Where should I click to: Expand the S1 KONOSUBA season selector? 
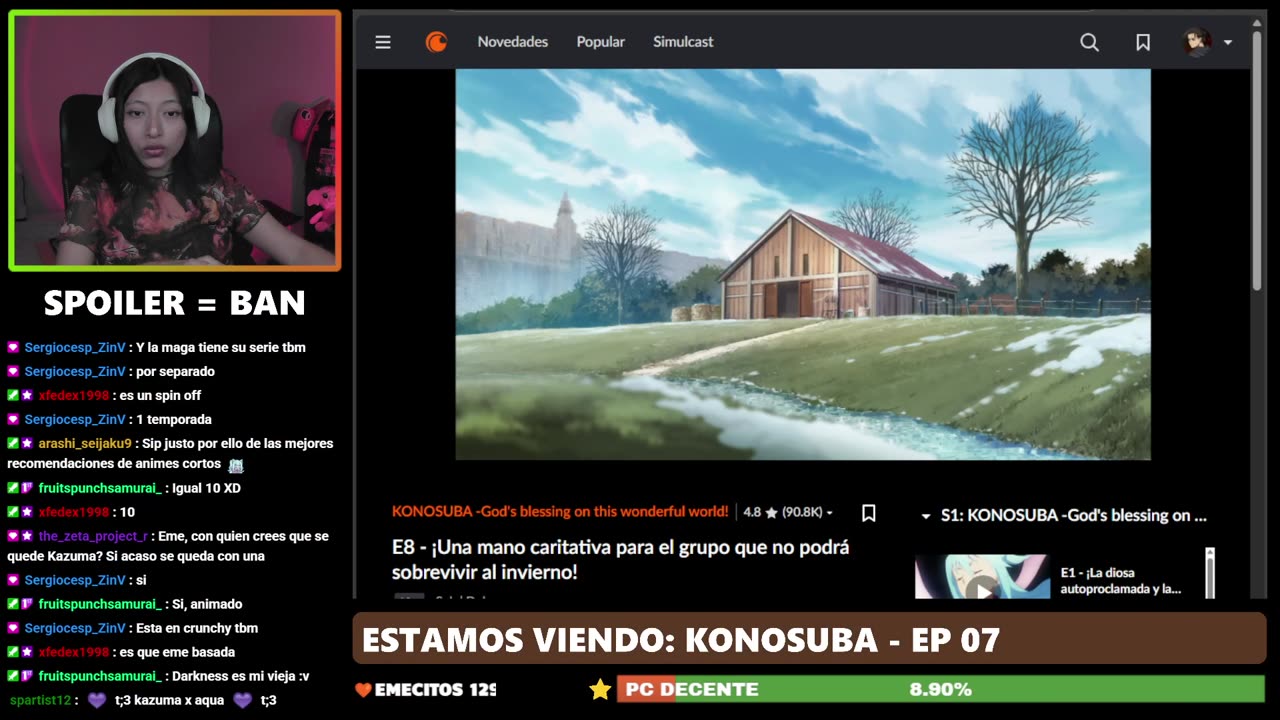coord(1064,515)
